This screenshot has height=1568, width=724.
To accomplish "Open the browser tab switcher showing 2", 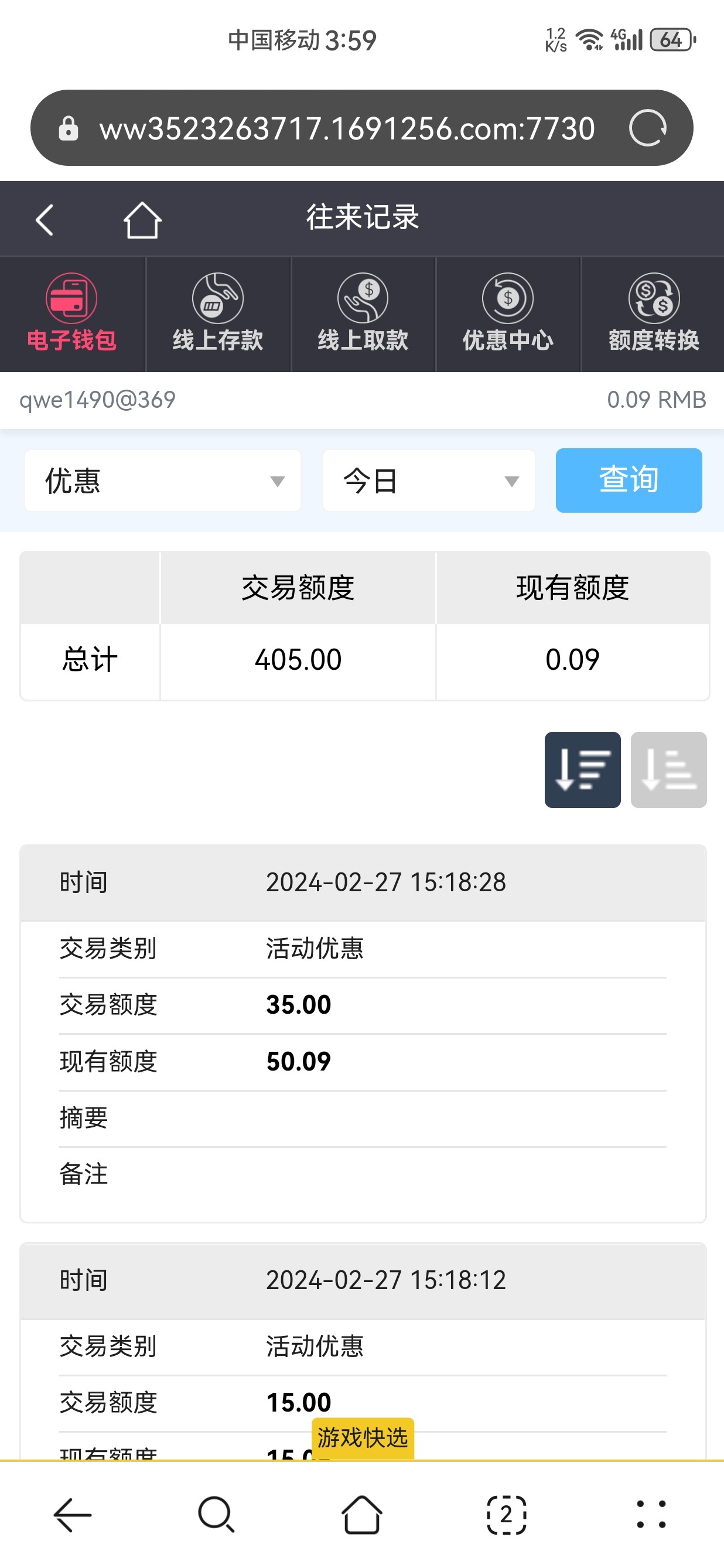I will pos(507,1515).
